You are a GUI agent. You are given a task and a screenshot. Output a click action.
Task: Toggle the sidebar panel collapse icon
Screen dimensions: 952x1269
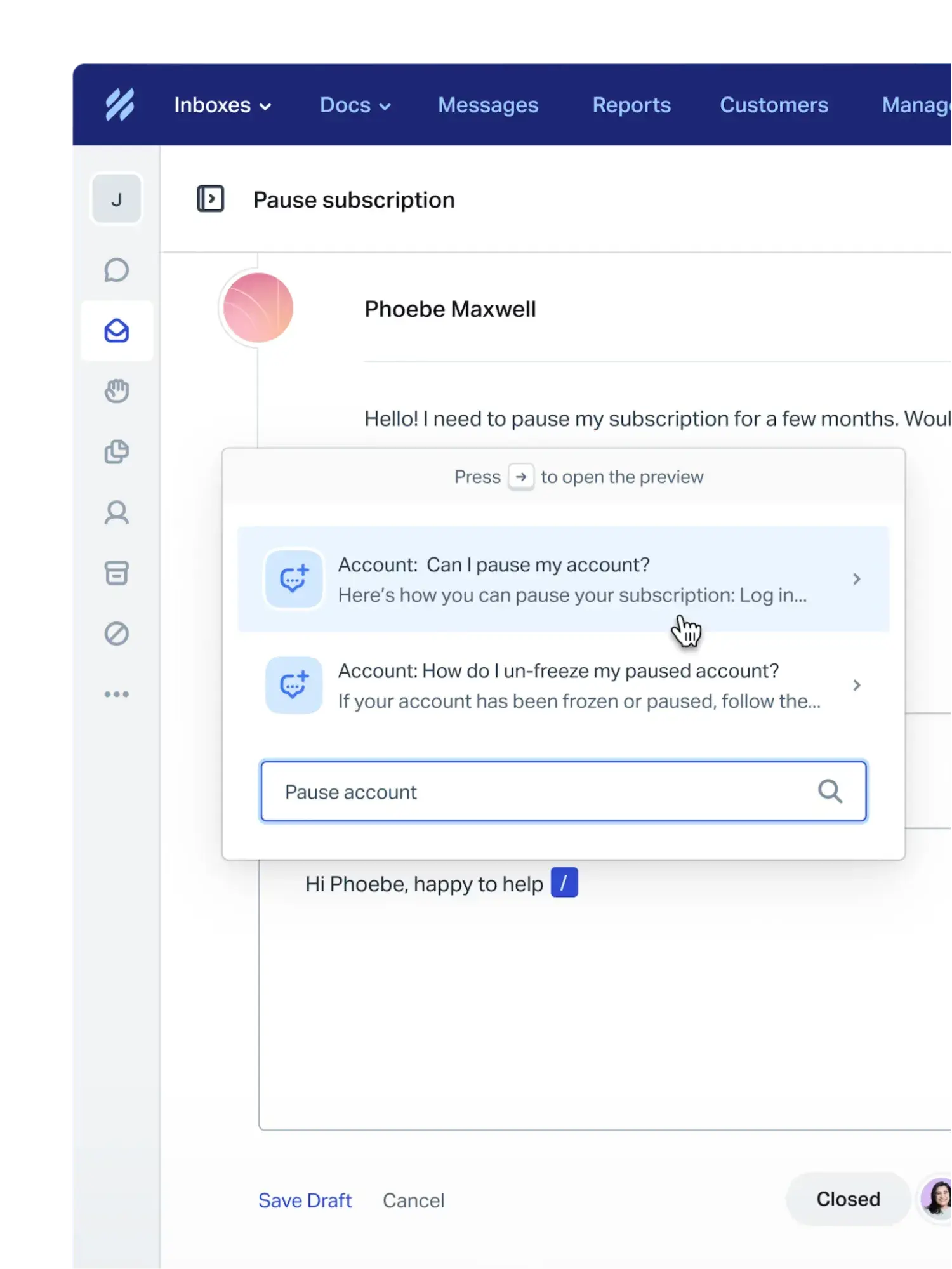click(x=210, y=199)
